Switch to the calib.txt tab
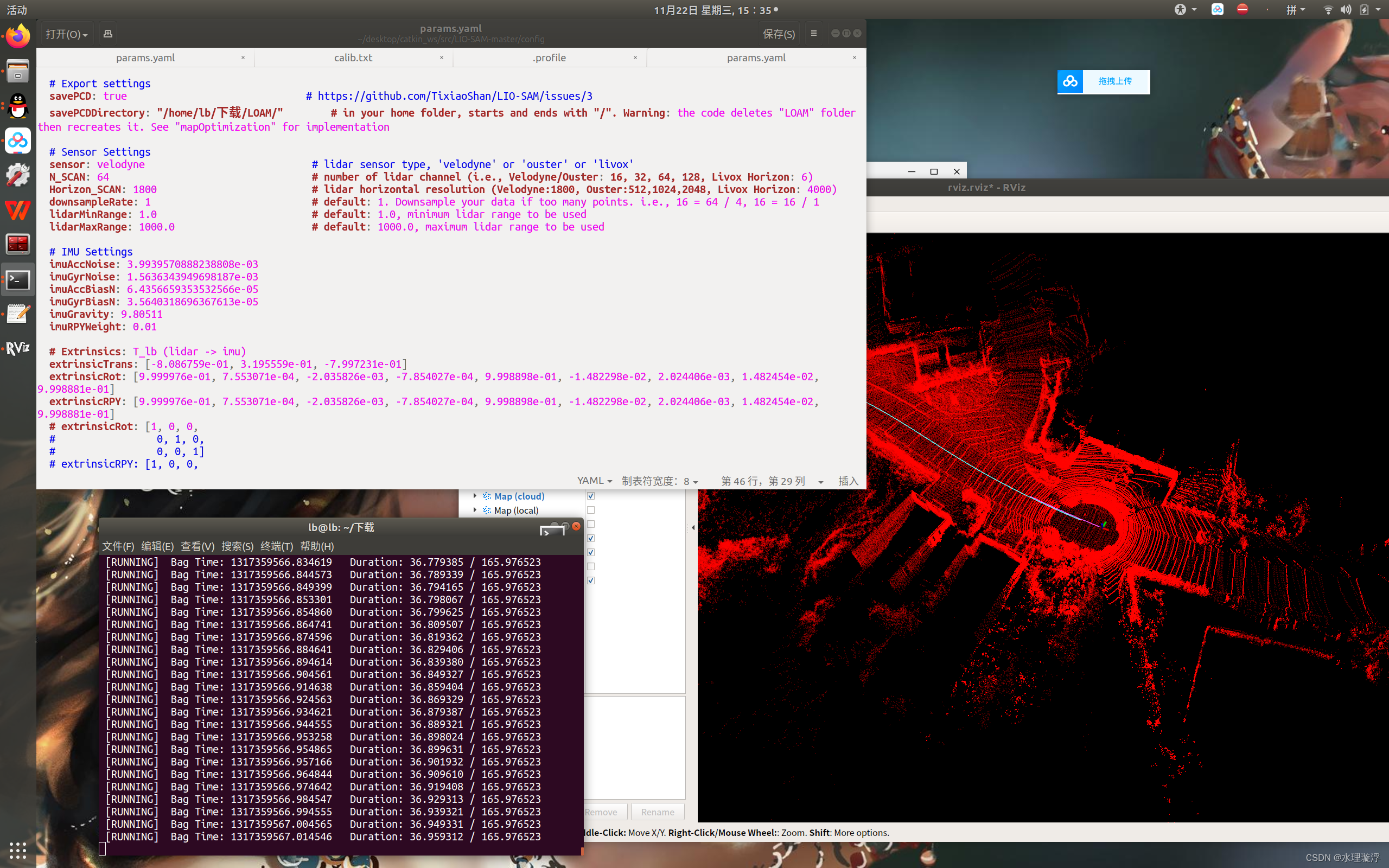 pyautogui.click(x=353, y=58)
